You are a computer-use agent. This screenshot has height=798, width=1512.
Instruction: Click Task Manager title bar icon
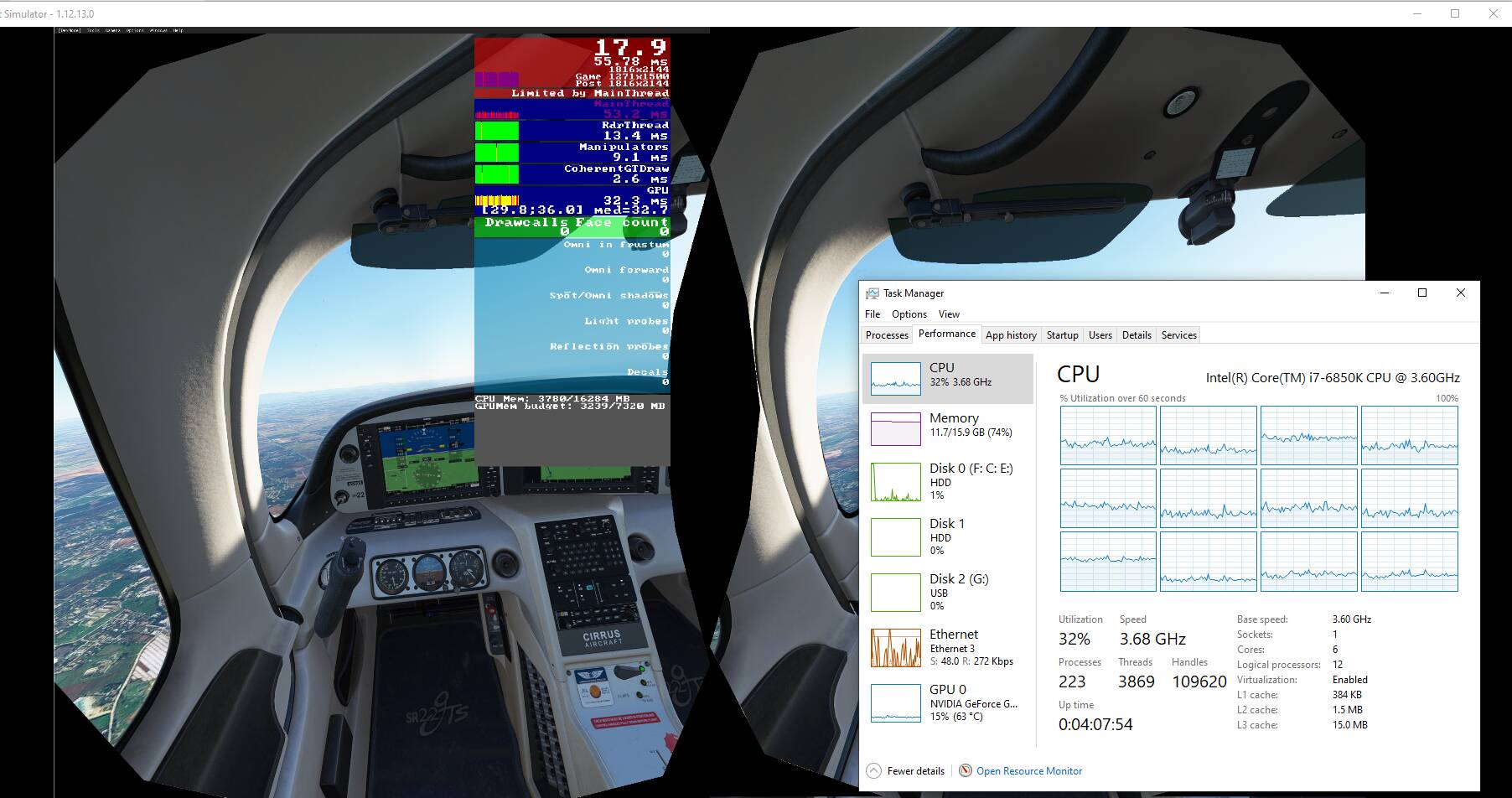(873, 293)
